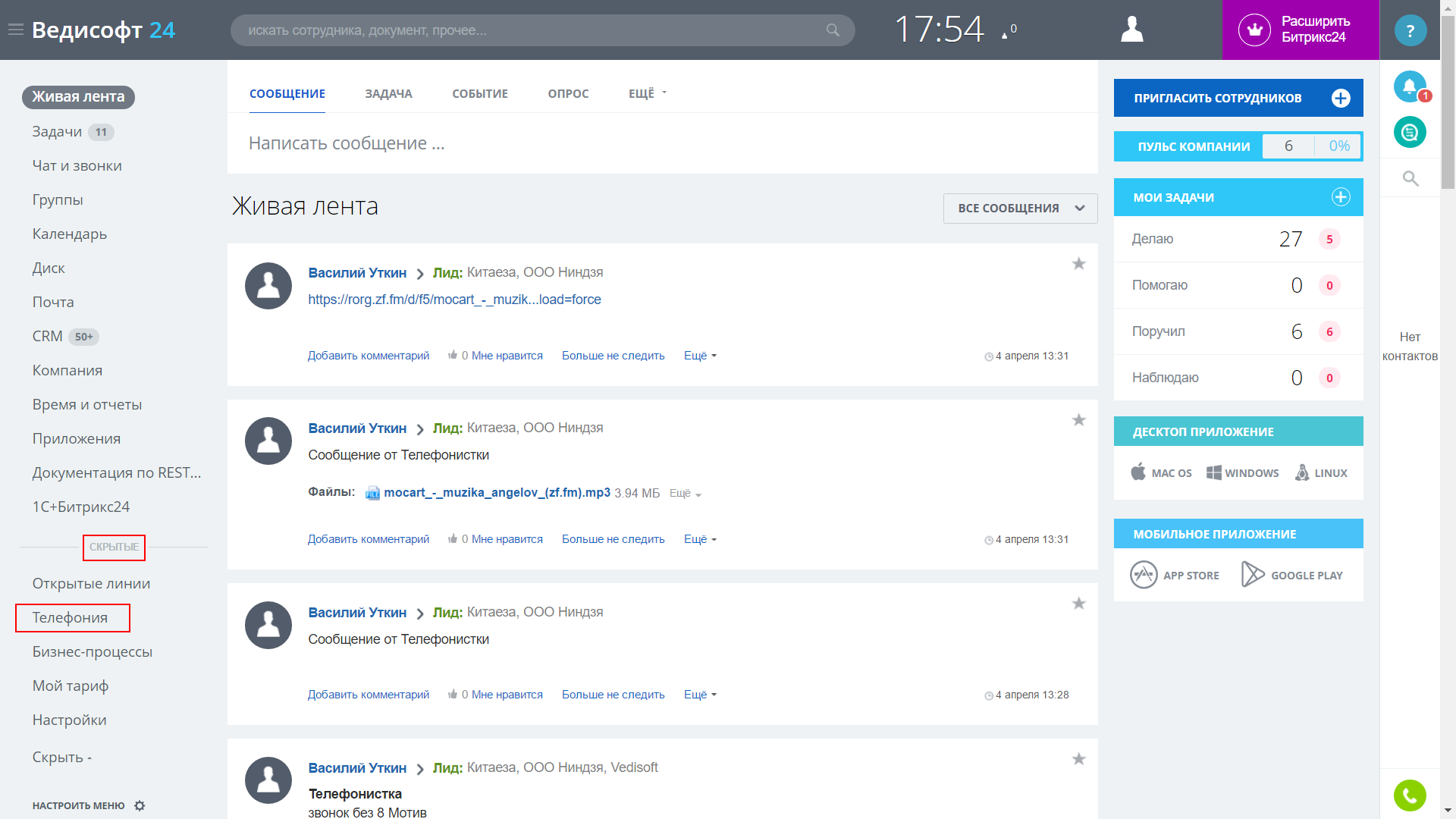Image resolution: width=1456 pixels, height=819 pixels.
Task: Click the top search field for employees and documents
Action: [x=542, y=30]
